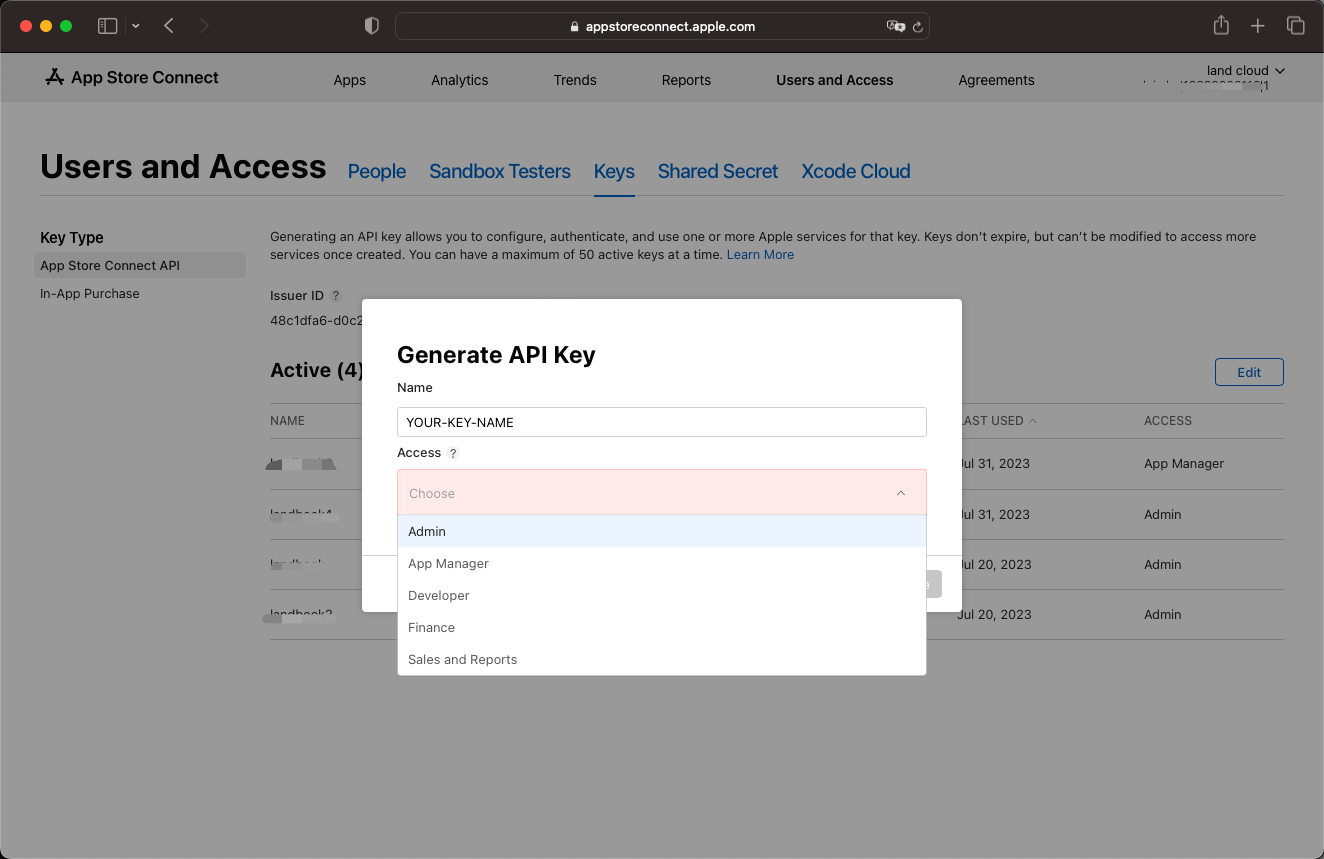Viewport: 1324px width, 859px height.
Task: Select Users and Access in navigation
Action: [835, 80]
